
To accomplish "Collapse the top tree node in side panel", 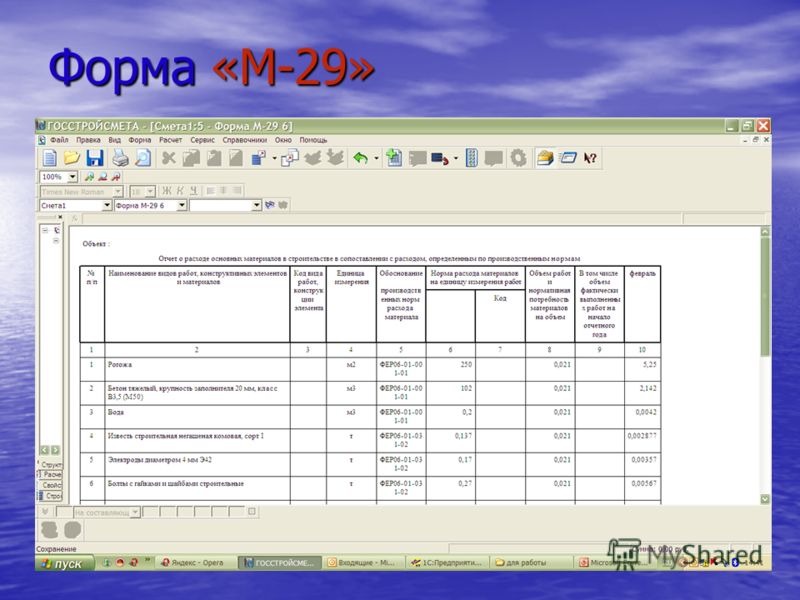I will [45, 230].
